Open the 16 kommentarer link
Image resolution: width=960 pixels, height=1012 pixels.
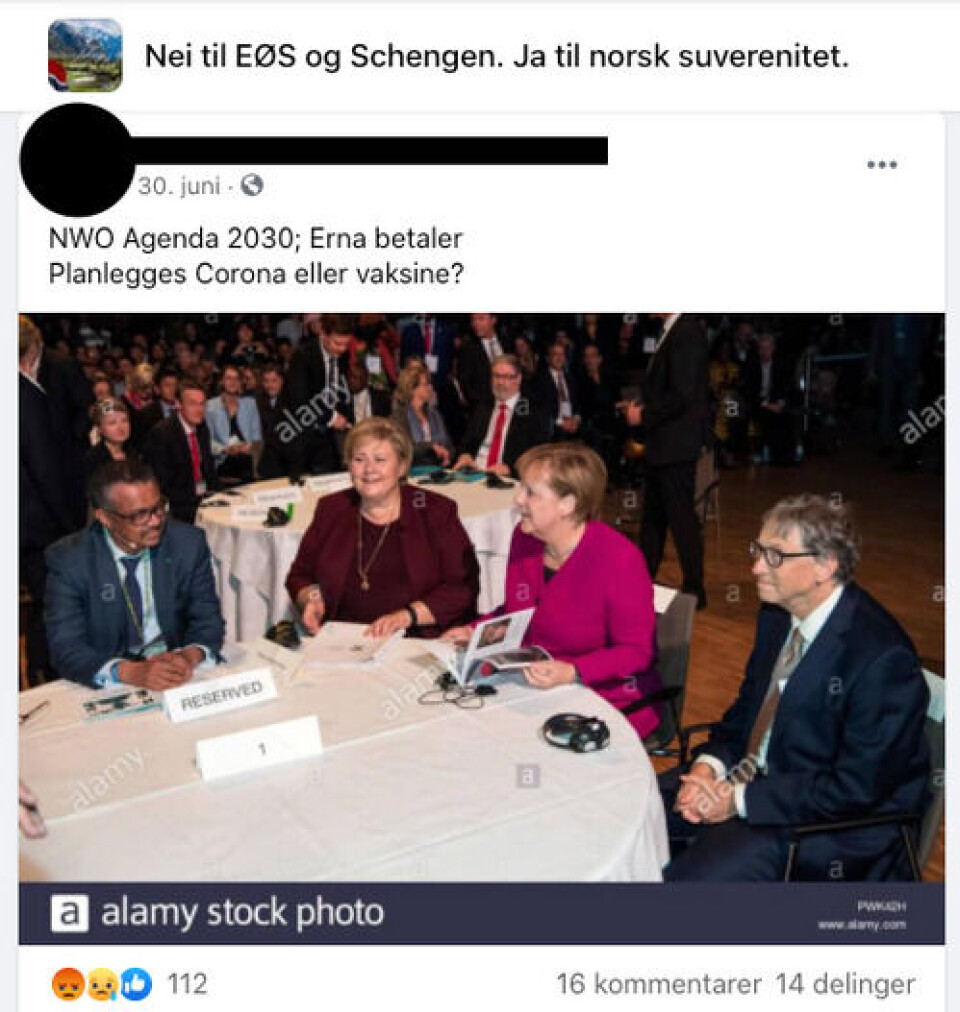(659, 985)
